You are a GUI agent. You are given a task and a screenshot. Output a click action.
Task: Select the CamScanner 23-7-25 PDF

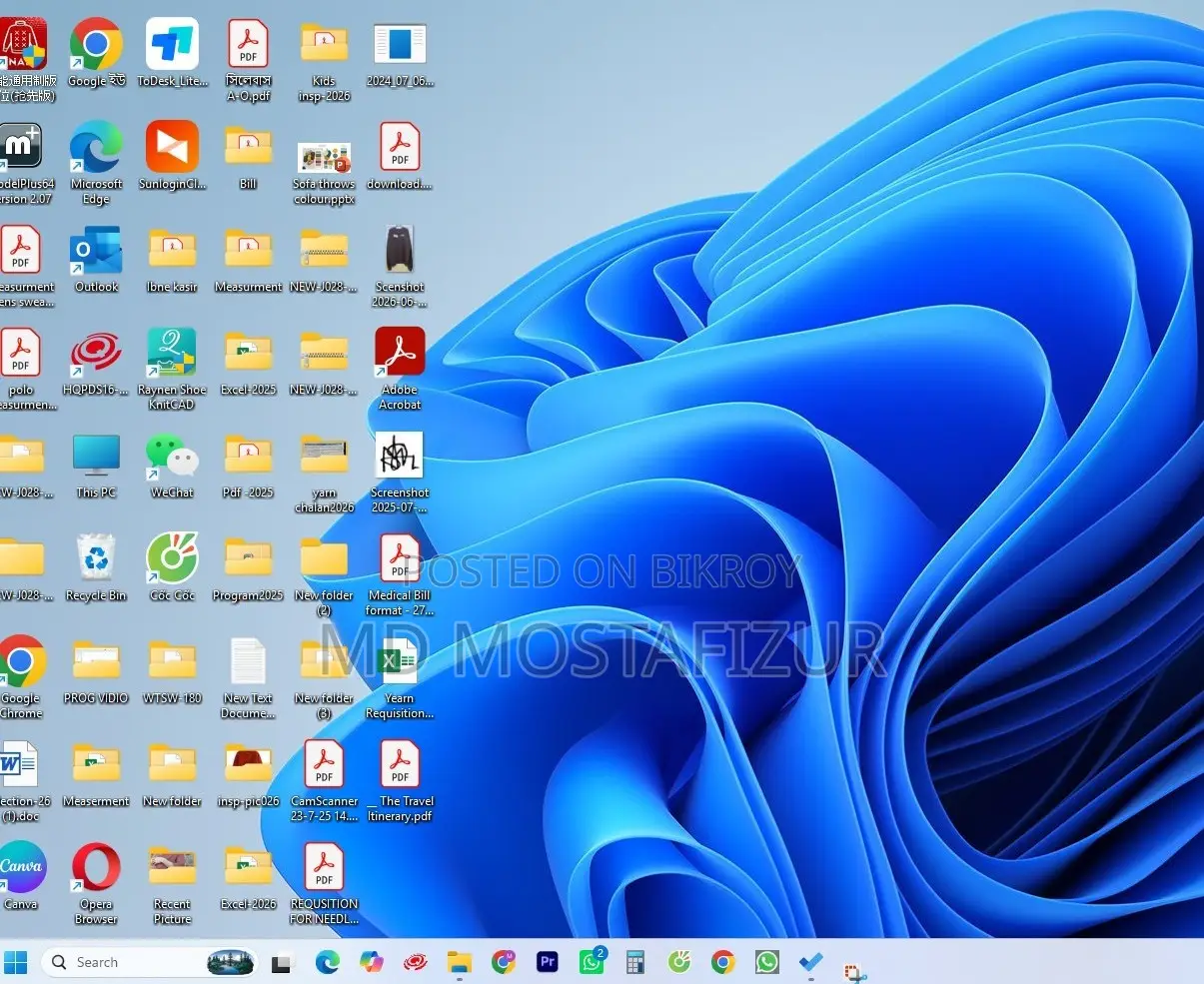pos(324,780)
